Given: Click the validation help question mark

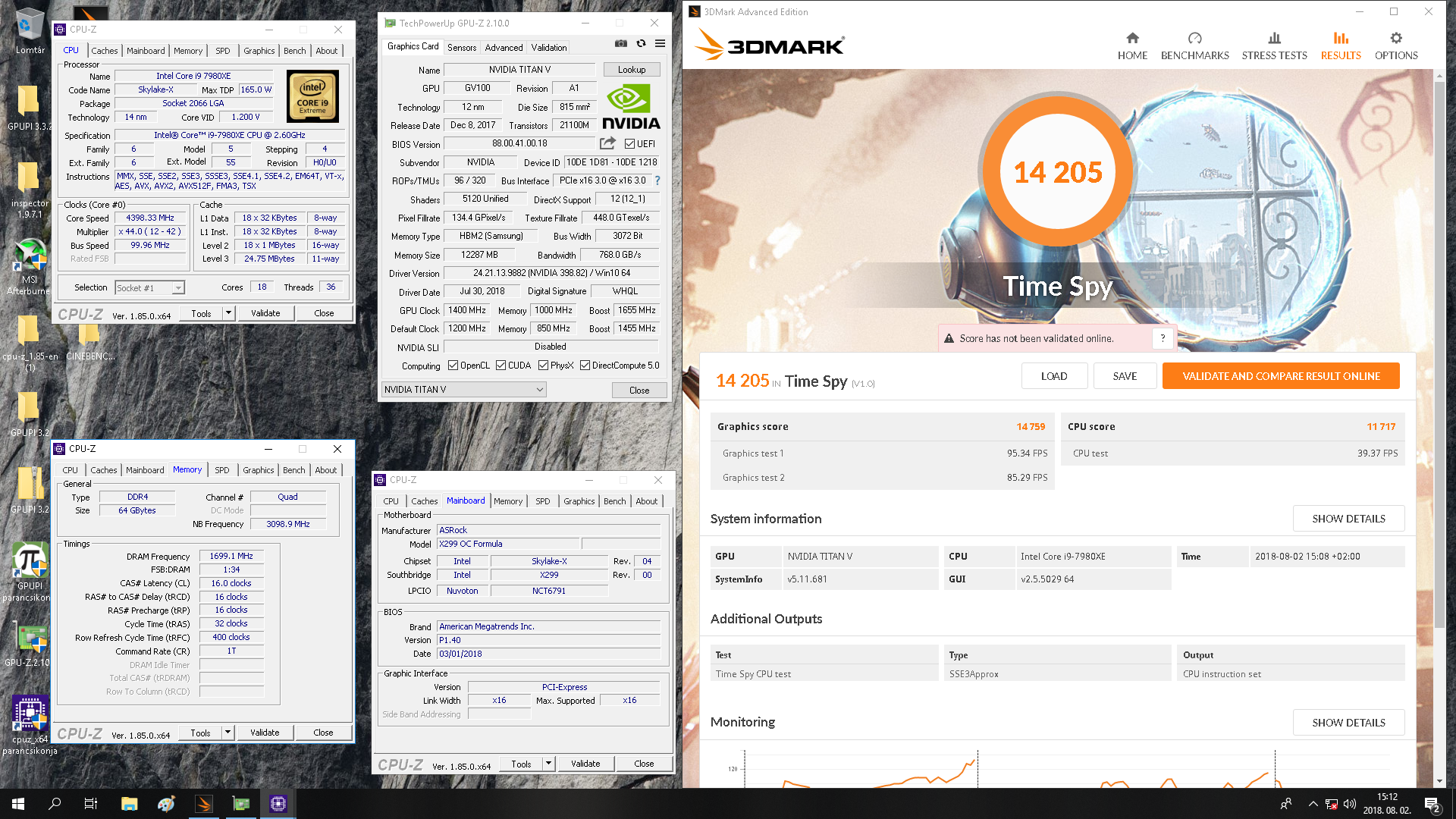Looking at the screenshot, I should 1163,338.
